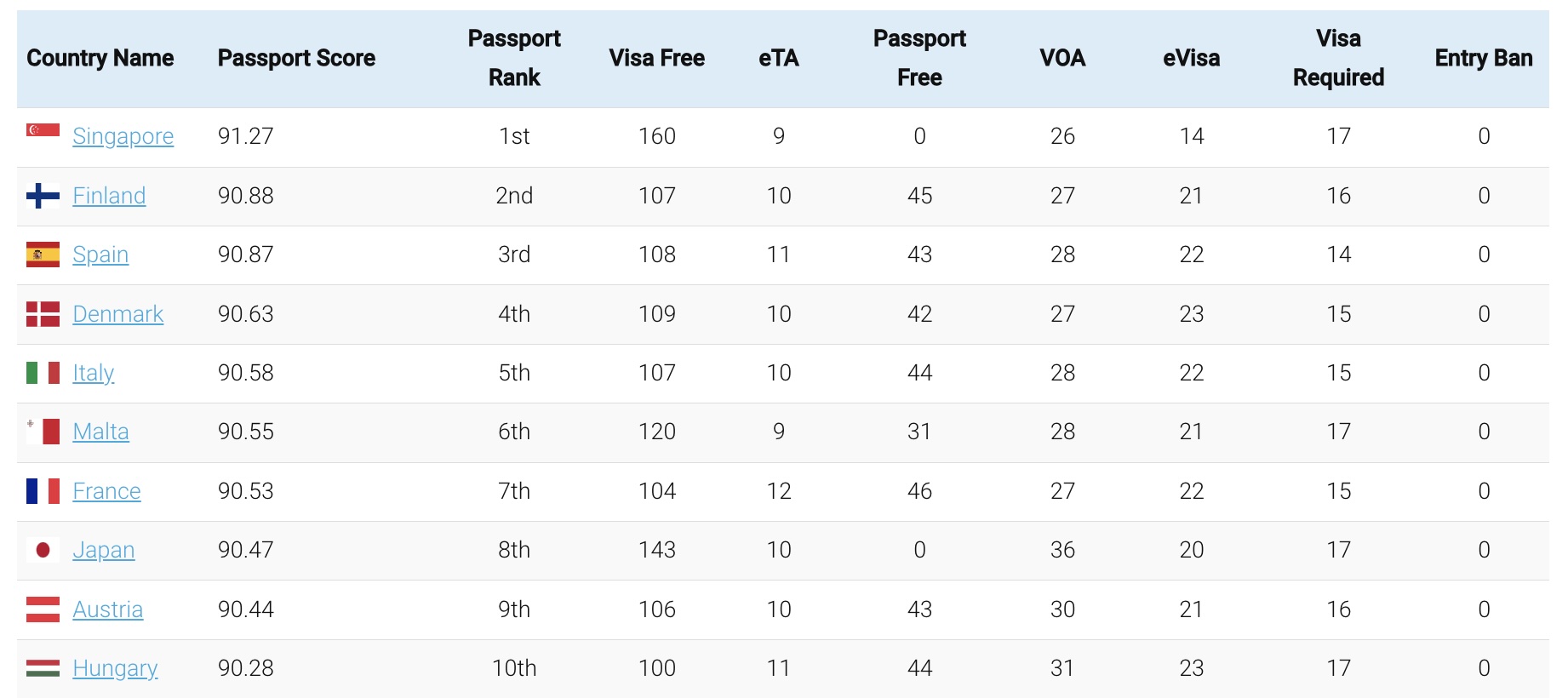Visit the Austria country link
Viewport: 1568px width, 698px height.
[x=108, y=609]
